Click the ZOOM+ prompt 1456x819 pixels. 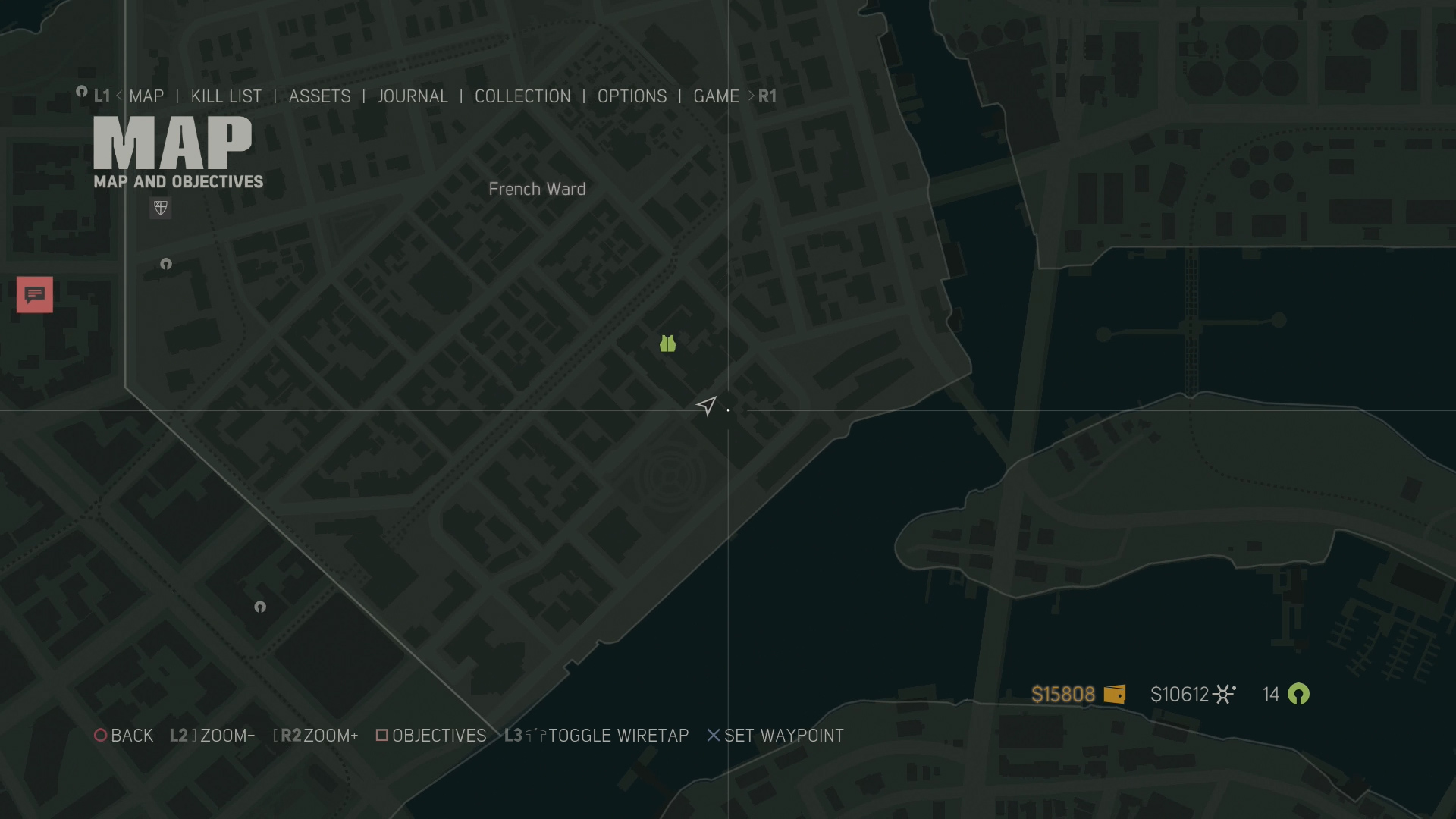(x=315, y=736)
